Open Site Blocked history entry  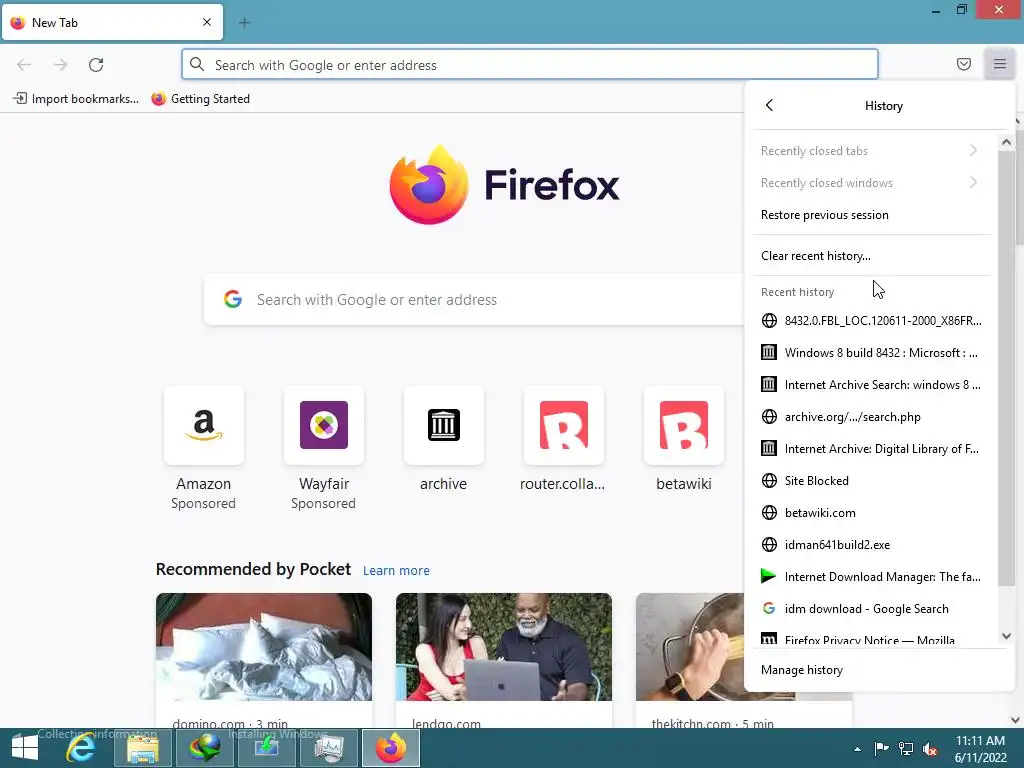(x=872, y=481)
